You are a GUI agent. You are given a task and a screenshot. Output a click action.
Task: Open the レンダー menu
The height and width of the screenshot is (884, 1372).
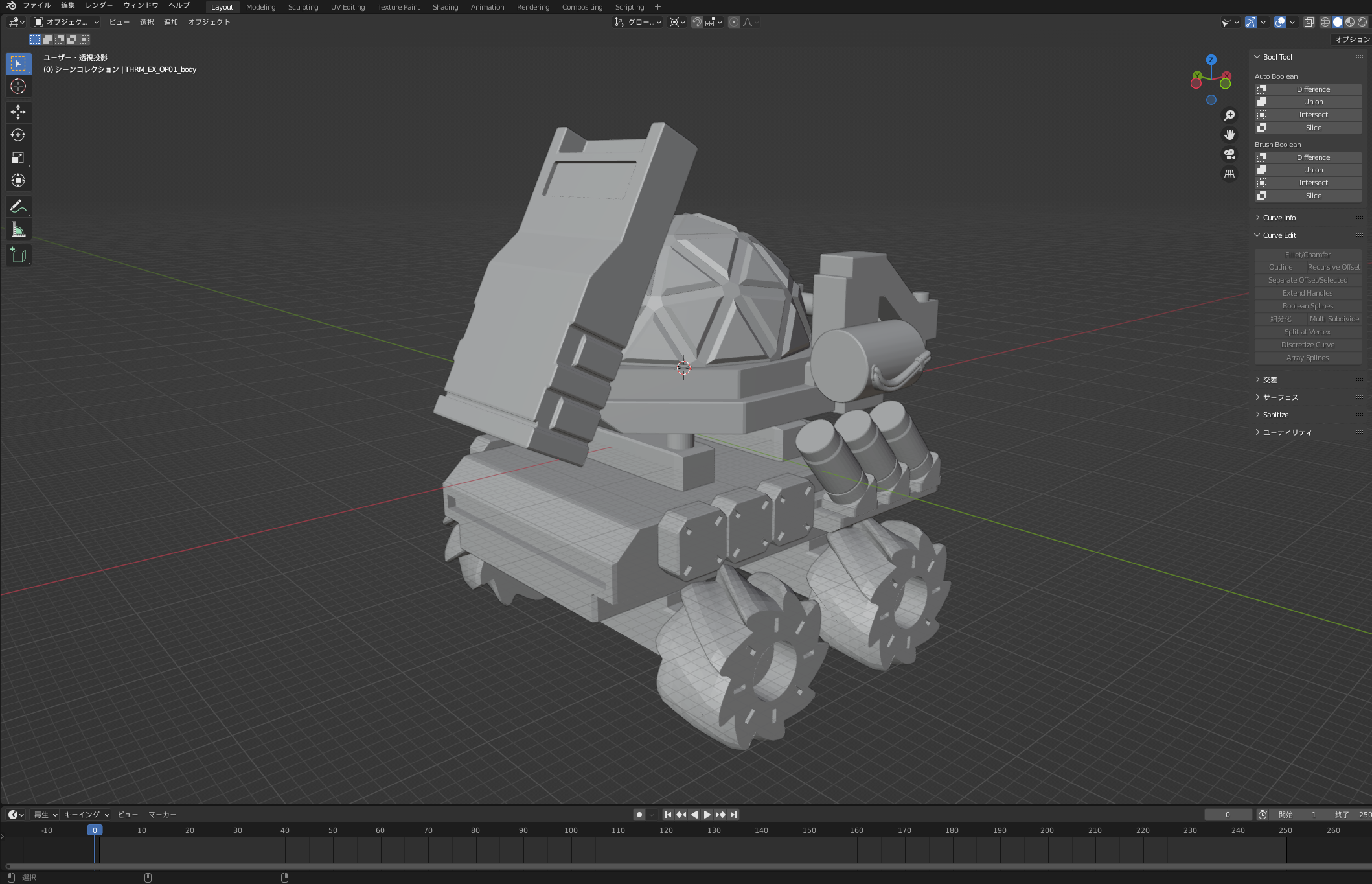99,6
